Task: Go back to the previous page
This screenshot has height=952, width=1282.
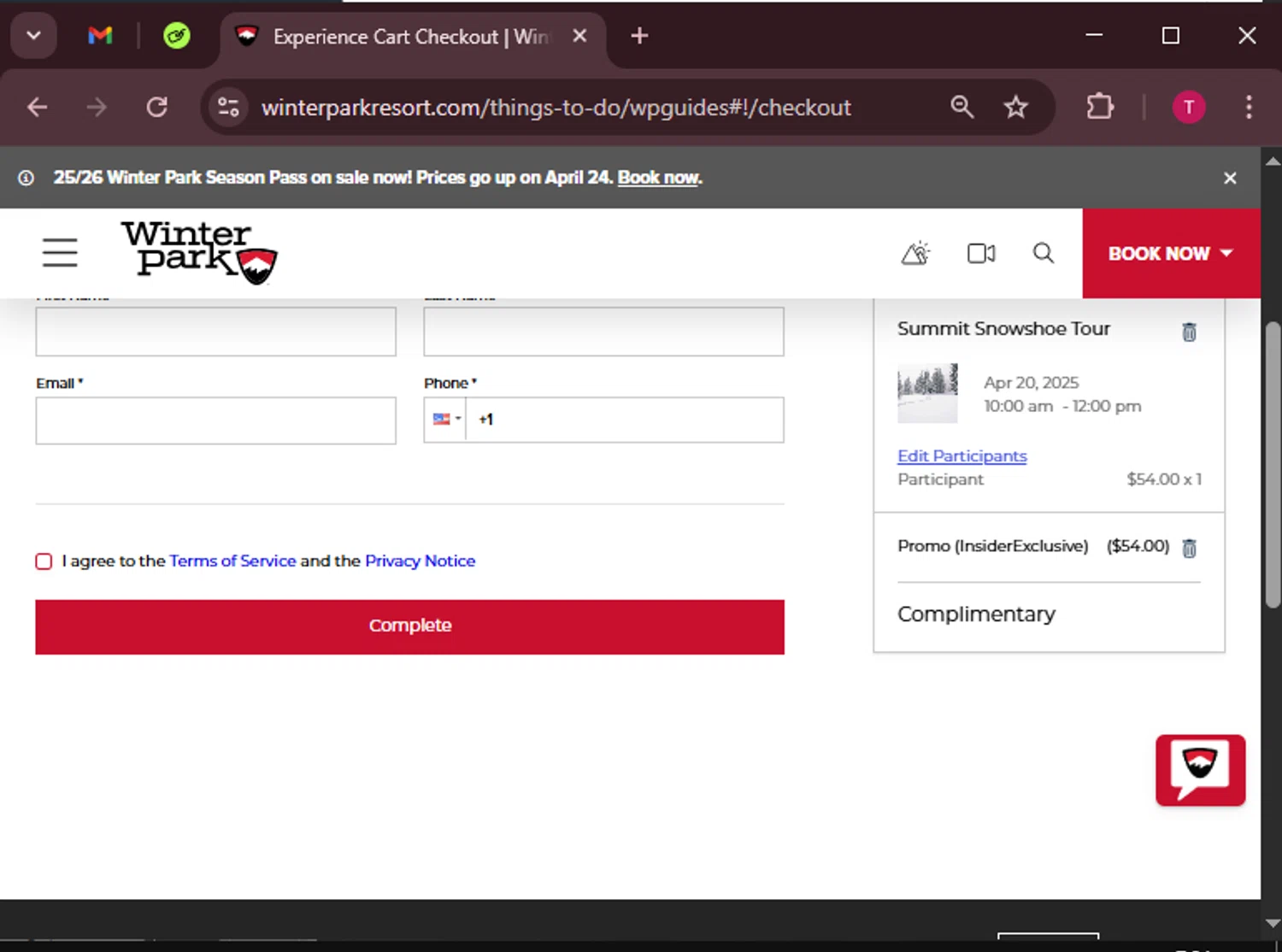Action: coord(38,107)
